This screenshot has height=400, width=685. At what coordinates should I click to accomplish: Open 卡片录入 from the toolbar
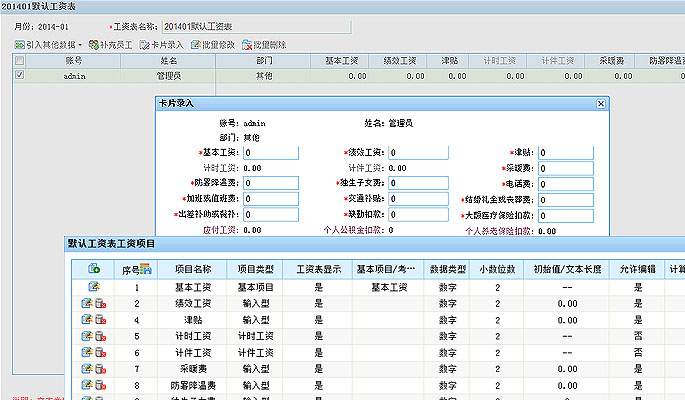click(x=161, y=45)
